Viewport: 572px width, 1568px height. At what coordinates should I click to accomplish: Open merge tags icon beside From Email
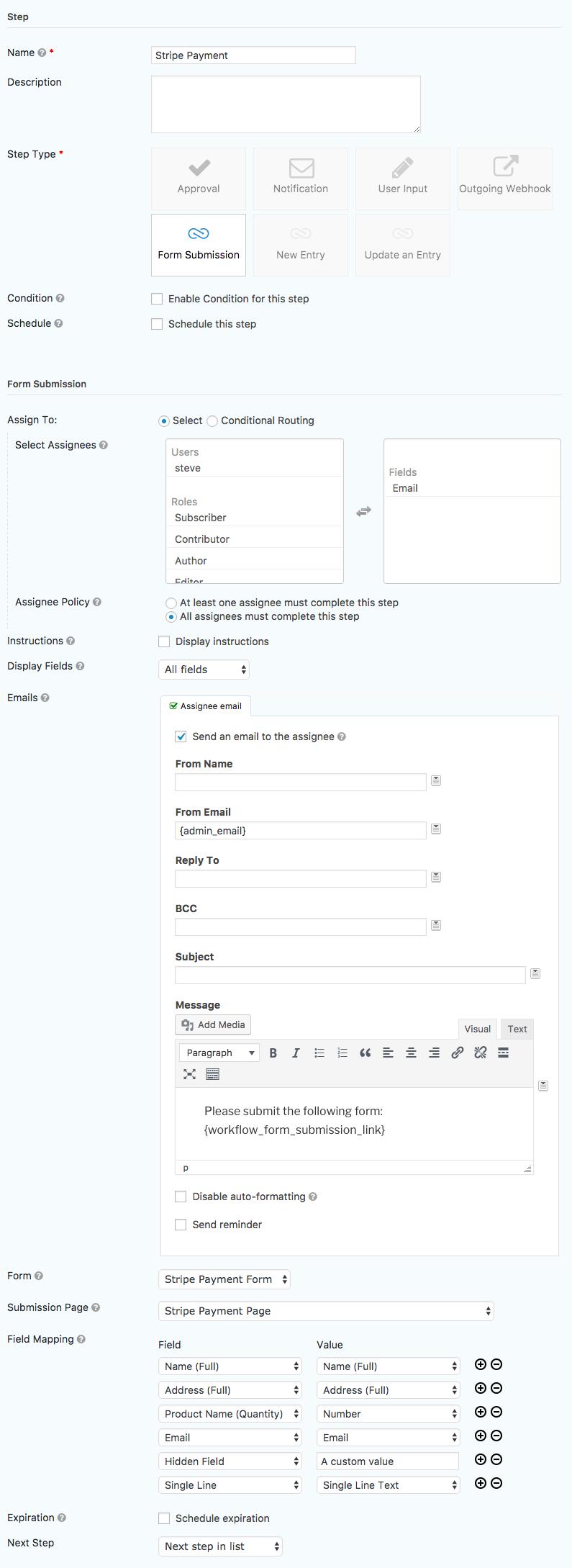click(x=436, y=829)
